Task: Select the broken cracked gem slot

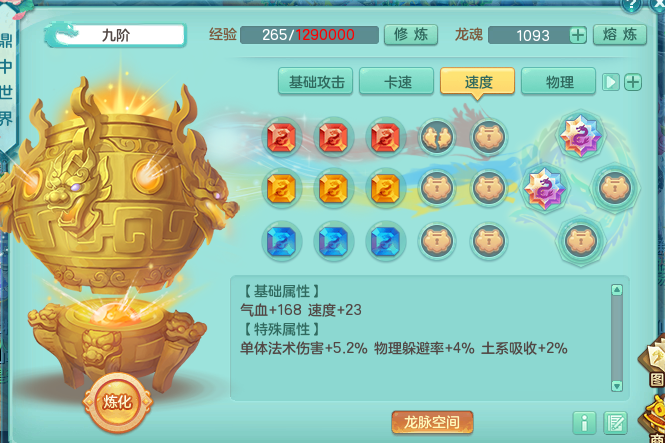Action: pyautogui.click(x=437, y=137)
